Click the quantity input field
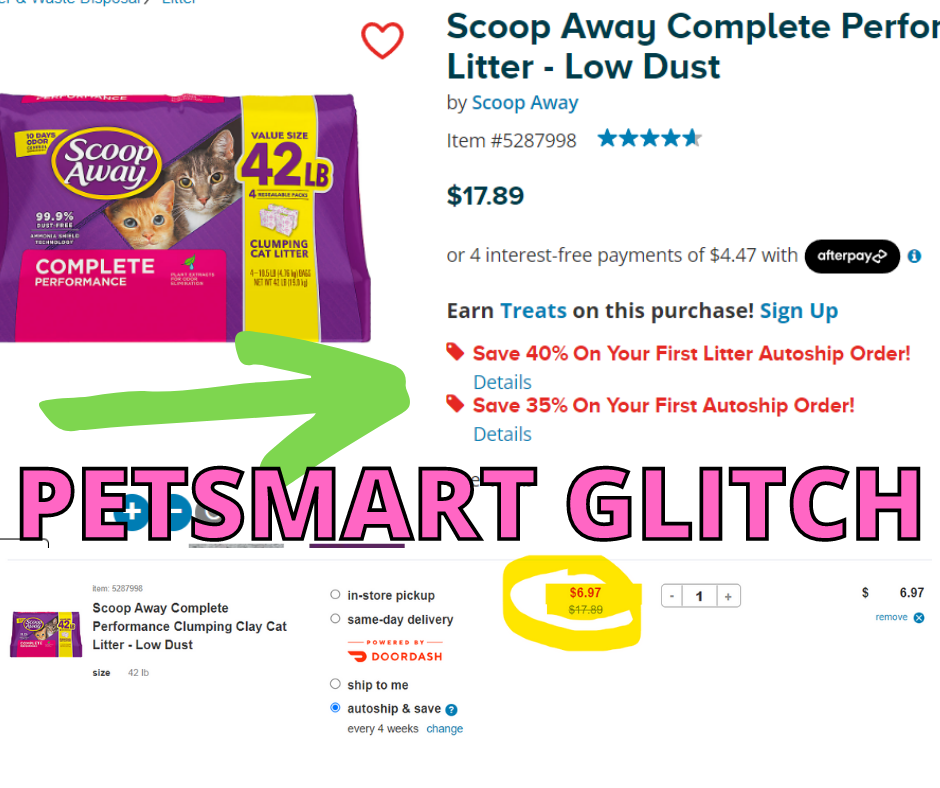The image size is (940, 788). (x=700, y=596)
